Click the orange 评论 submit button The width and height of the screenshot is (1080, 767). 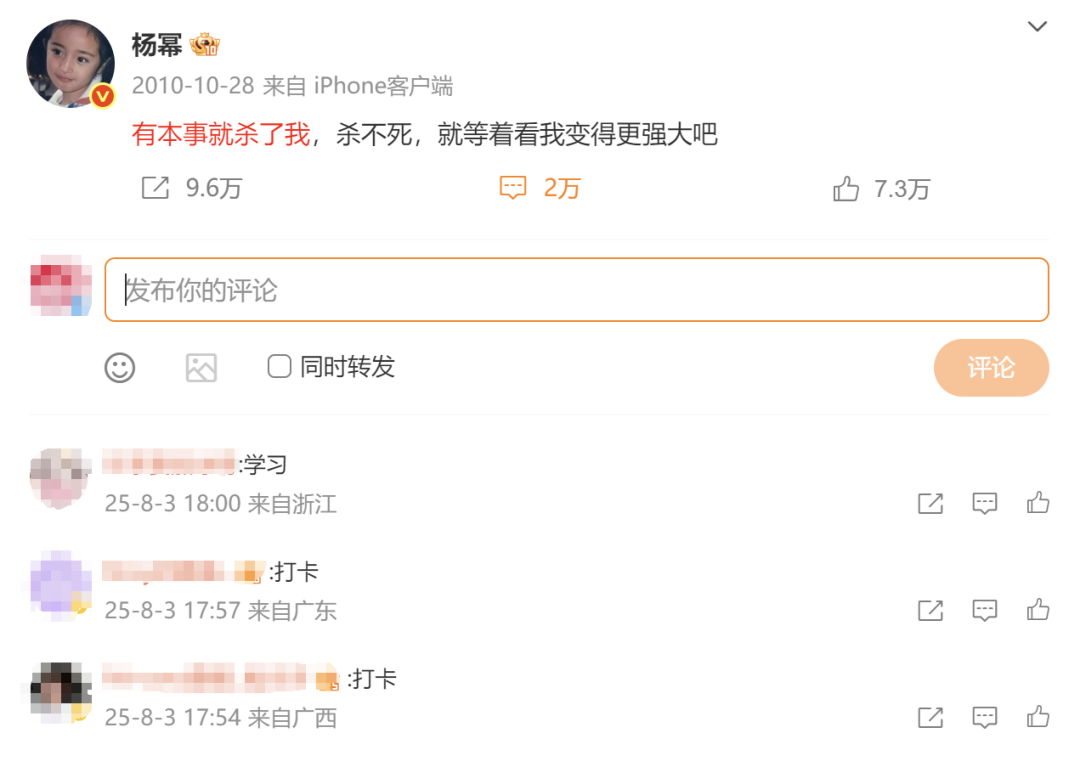tap(991, 368)
